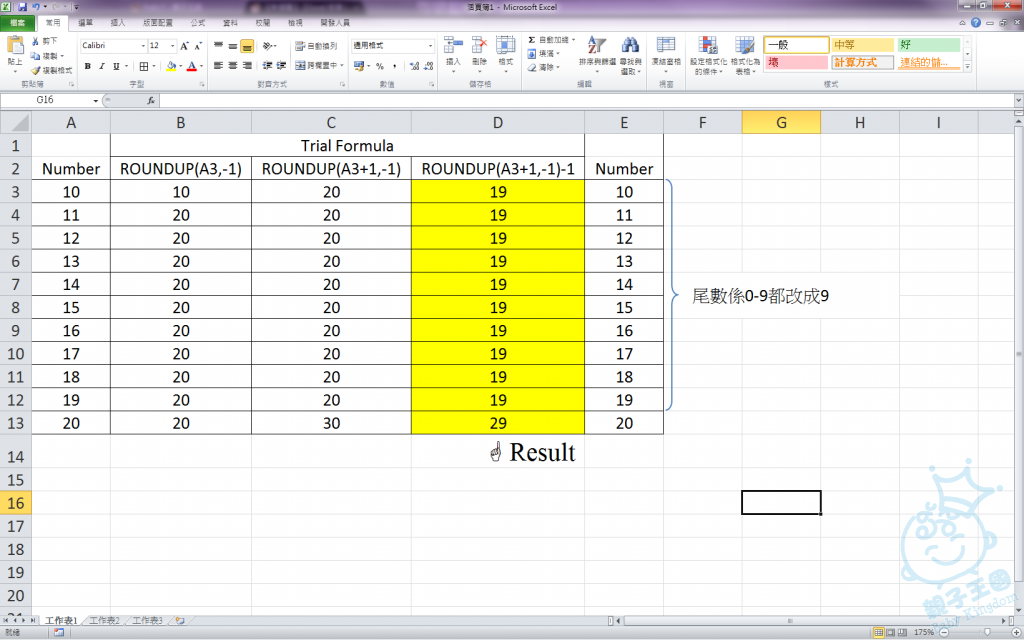Viewport: 1024px width, 640px height.
Task: Expand the cell styles gallery
Action: pos(967,67)
